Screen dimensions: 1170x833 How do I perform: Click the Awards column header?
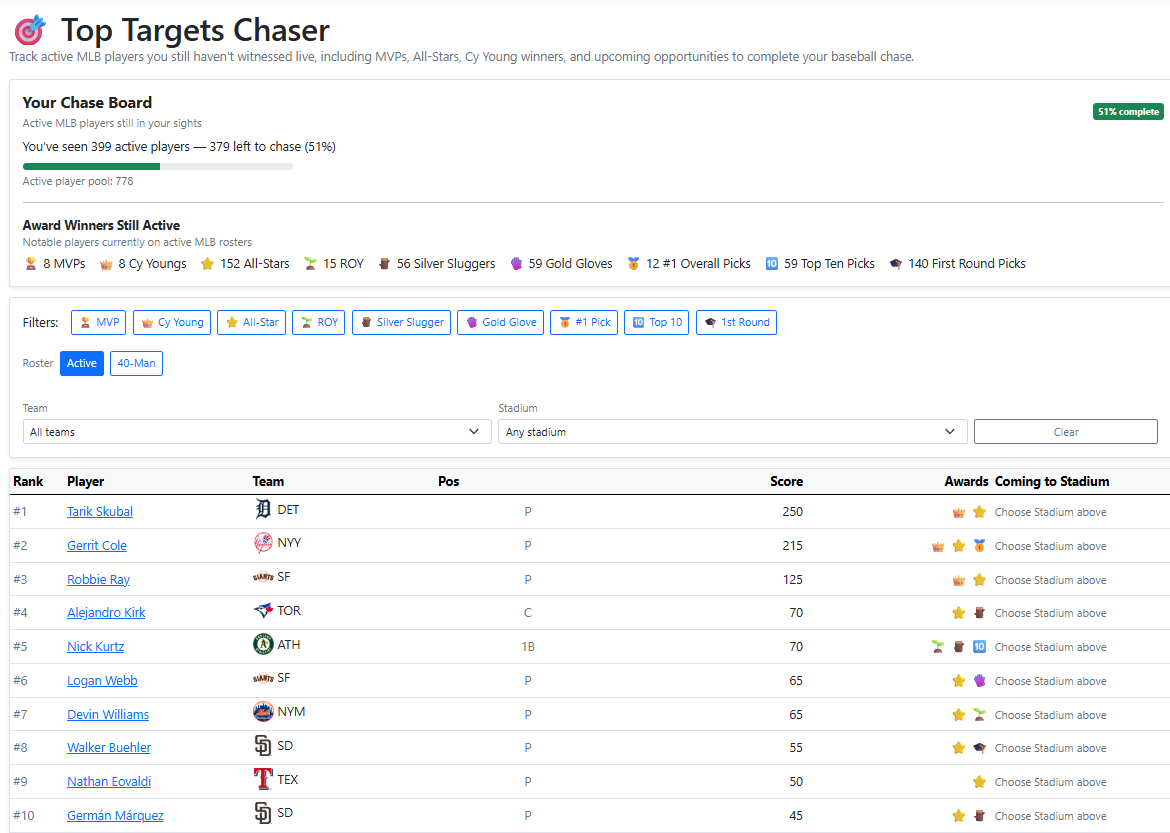click(966, 481)
